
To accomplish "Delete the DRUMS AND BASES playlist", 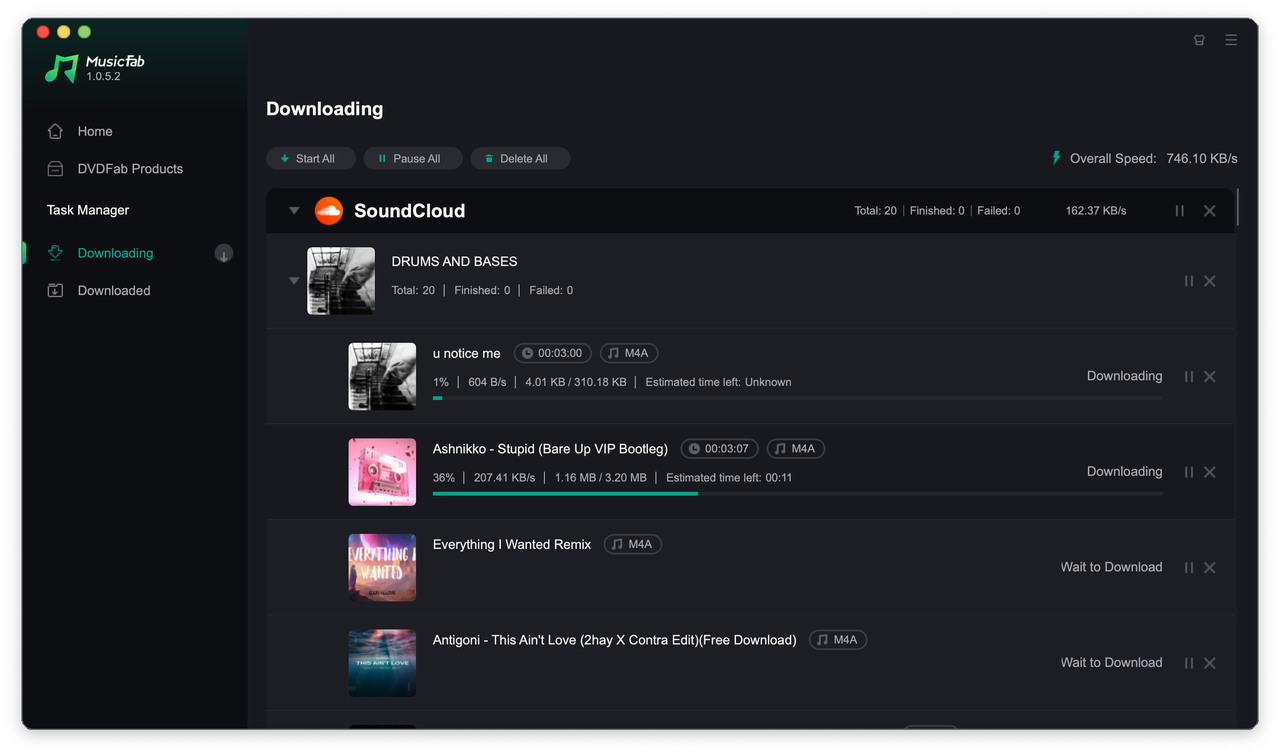I will 1210,281.
